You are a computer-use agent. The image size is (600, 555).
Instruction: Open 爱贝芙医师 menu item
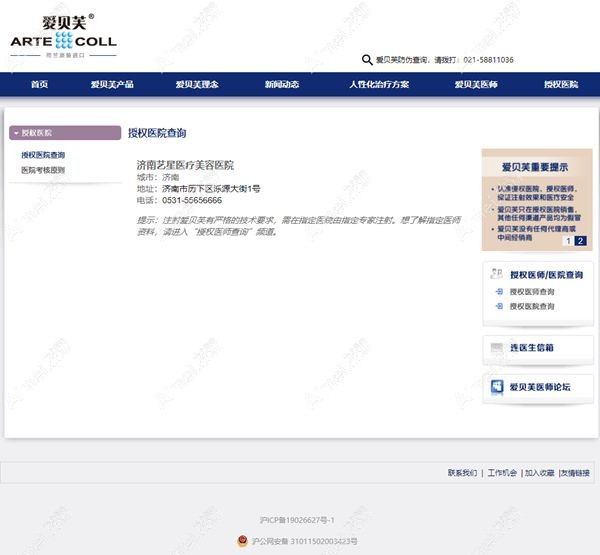(x=476, y=85)
